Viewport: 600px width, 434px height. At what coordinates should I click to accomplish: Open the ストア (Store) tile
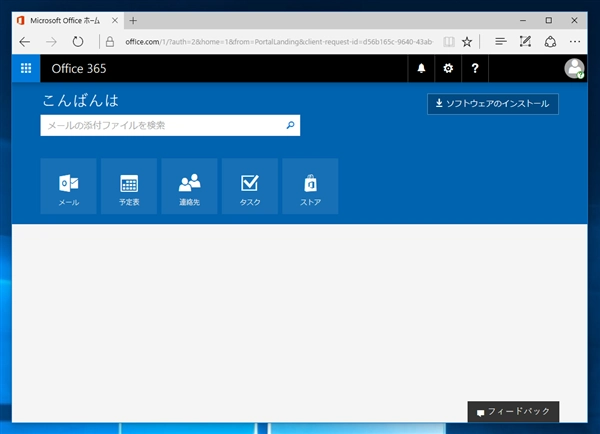[x=310, y=186]
